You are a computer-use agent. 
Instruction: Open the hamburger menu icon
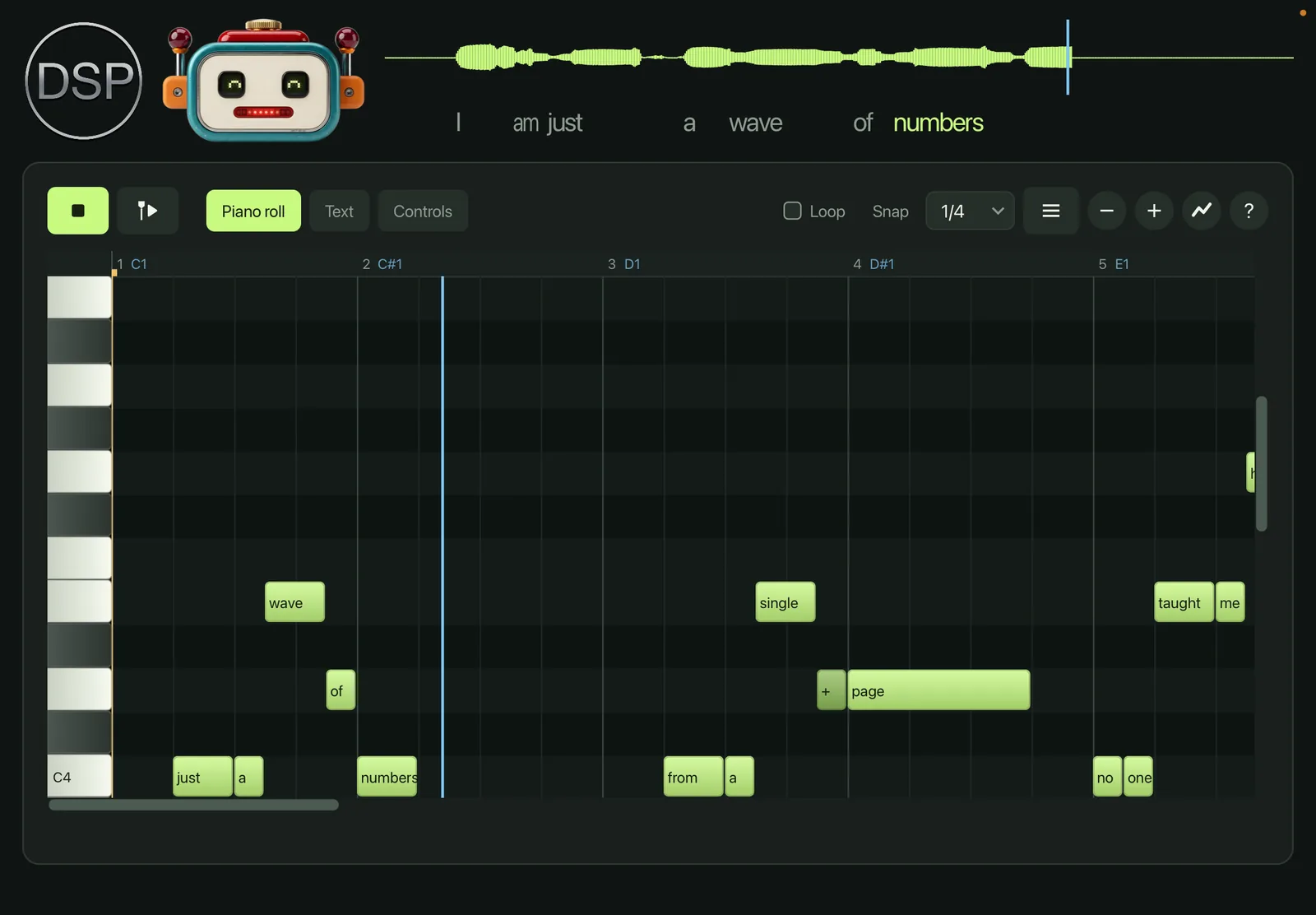coord(1050,211)
